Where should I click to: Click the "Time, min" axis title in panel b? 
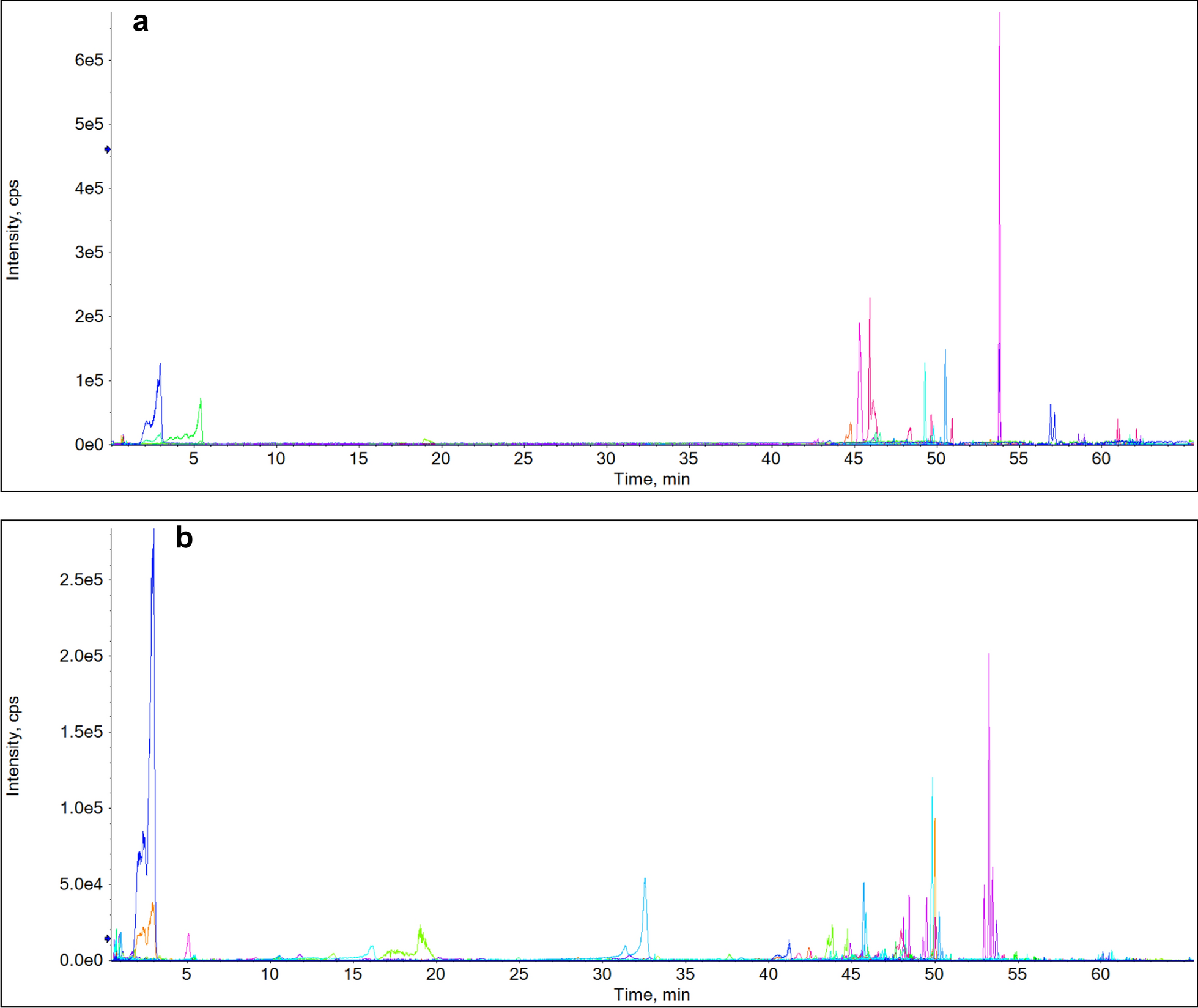click(x=652, y=995)
